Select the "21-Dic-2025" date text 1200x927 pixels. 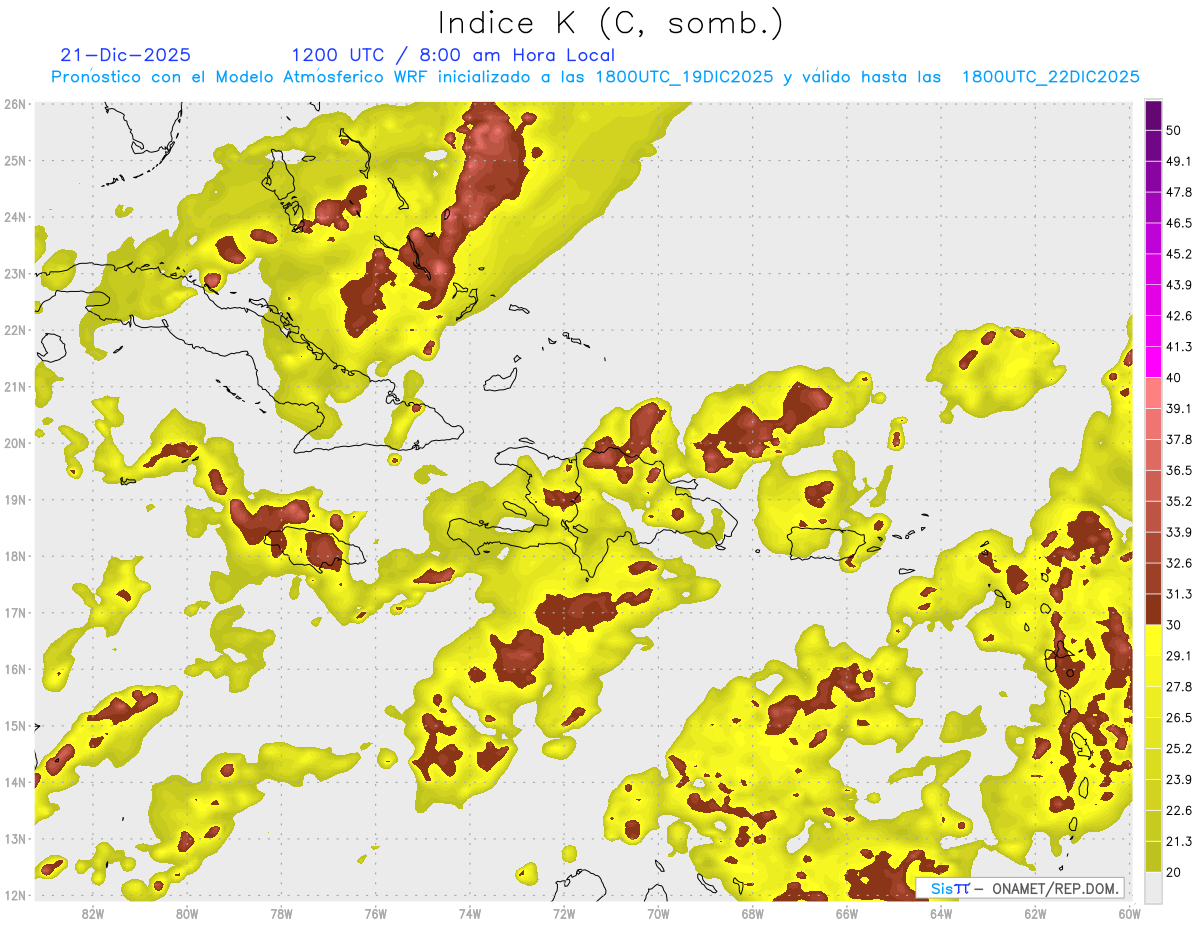[x=126, y=55]
